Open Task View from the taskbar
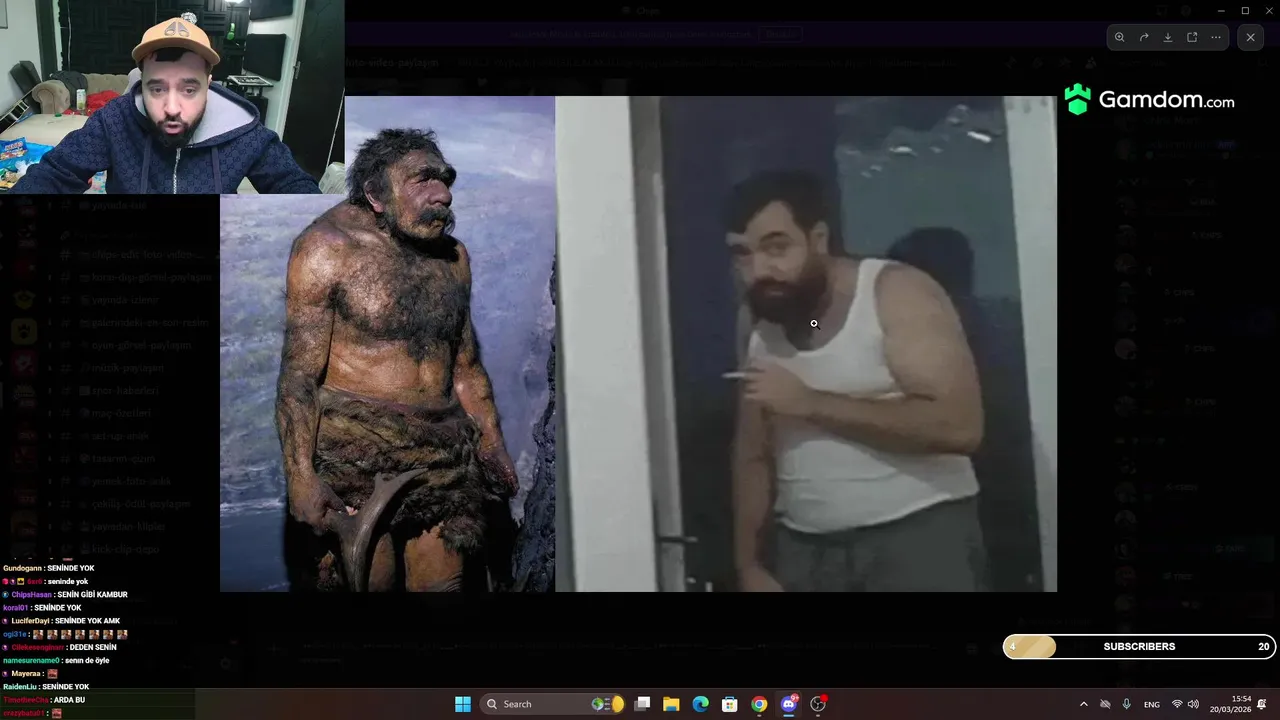This screenshot has height=720, width=1280. (x=643, y=704)
